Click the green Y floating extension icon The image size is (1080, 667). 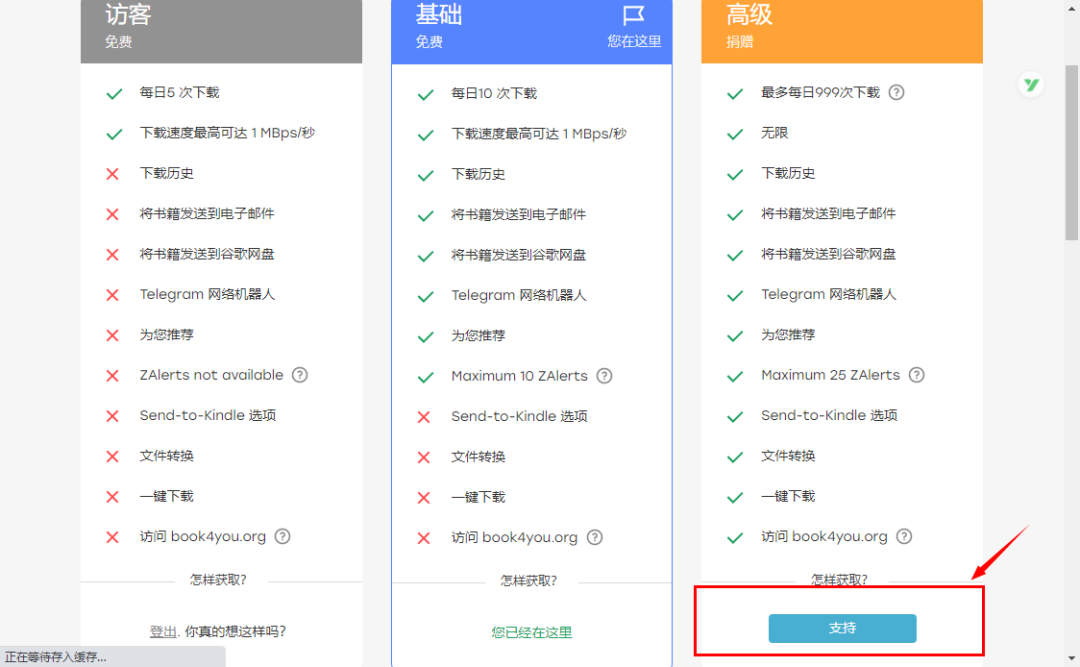coord(1031,85)
